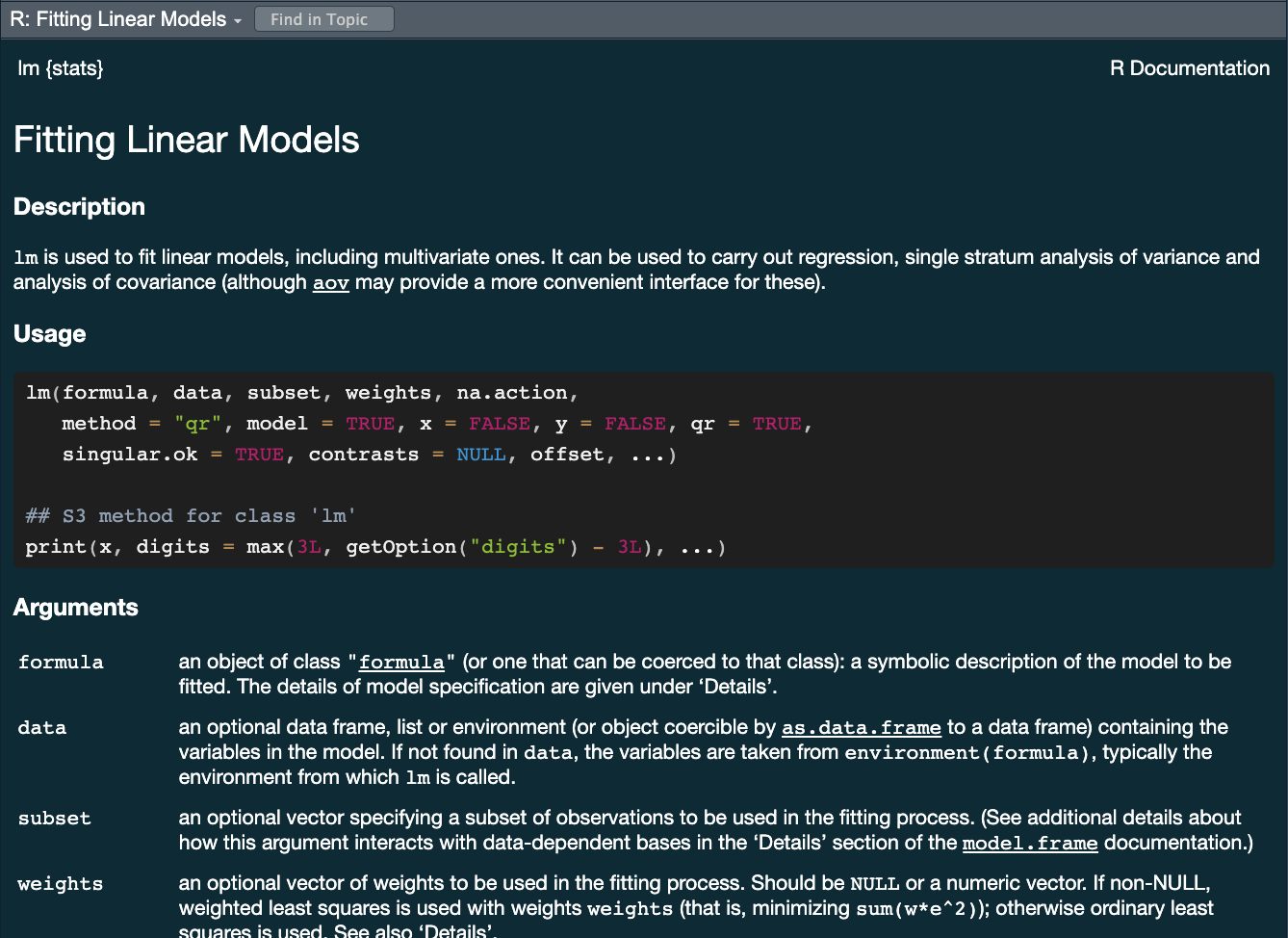1288x938 pixels.
Task: Click the "weights" argument name in the arguments table
Action: click(60, 884)
